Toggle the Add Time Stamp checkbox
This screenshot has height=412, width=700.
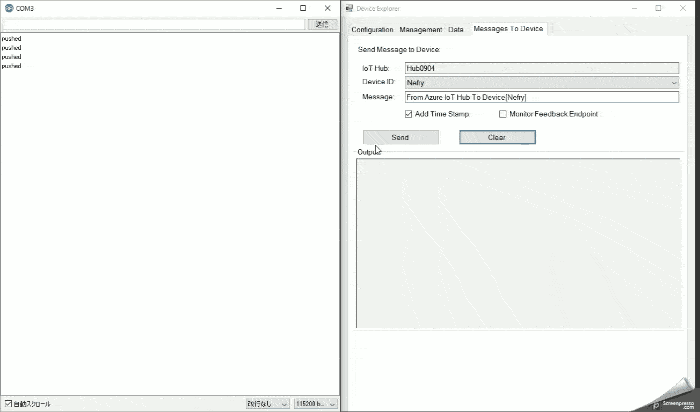[x=409, y=114]
